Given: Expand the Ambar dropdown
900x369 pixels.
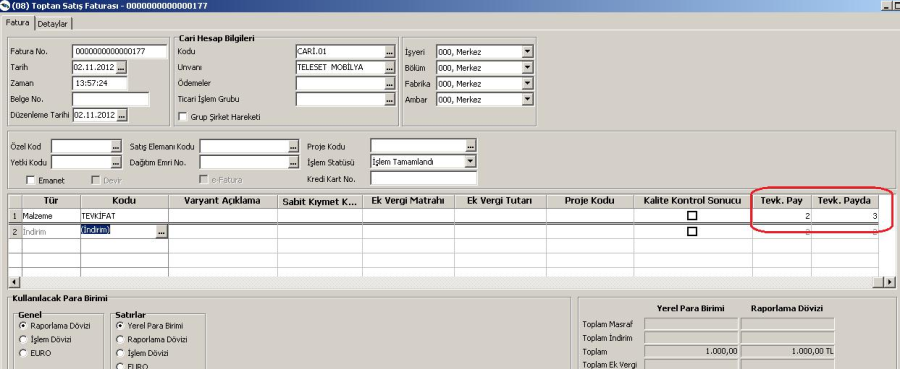Looking at the screenshot, I should pyautogui.click(x=527, y=99).
